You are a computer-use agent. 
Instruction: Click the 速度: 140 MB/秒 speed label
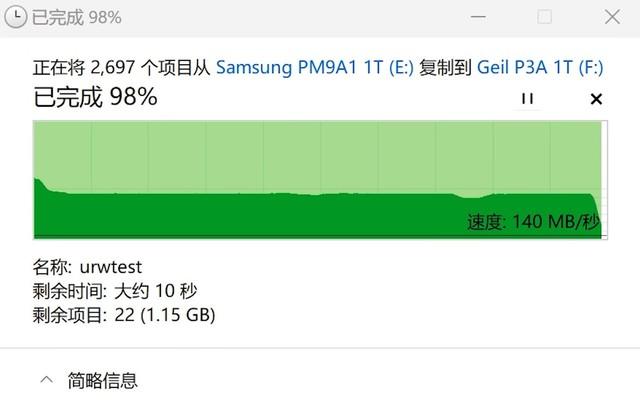533,222
